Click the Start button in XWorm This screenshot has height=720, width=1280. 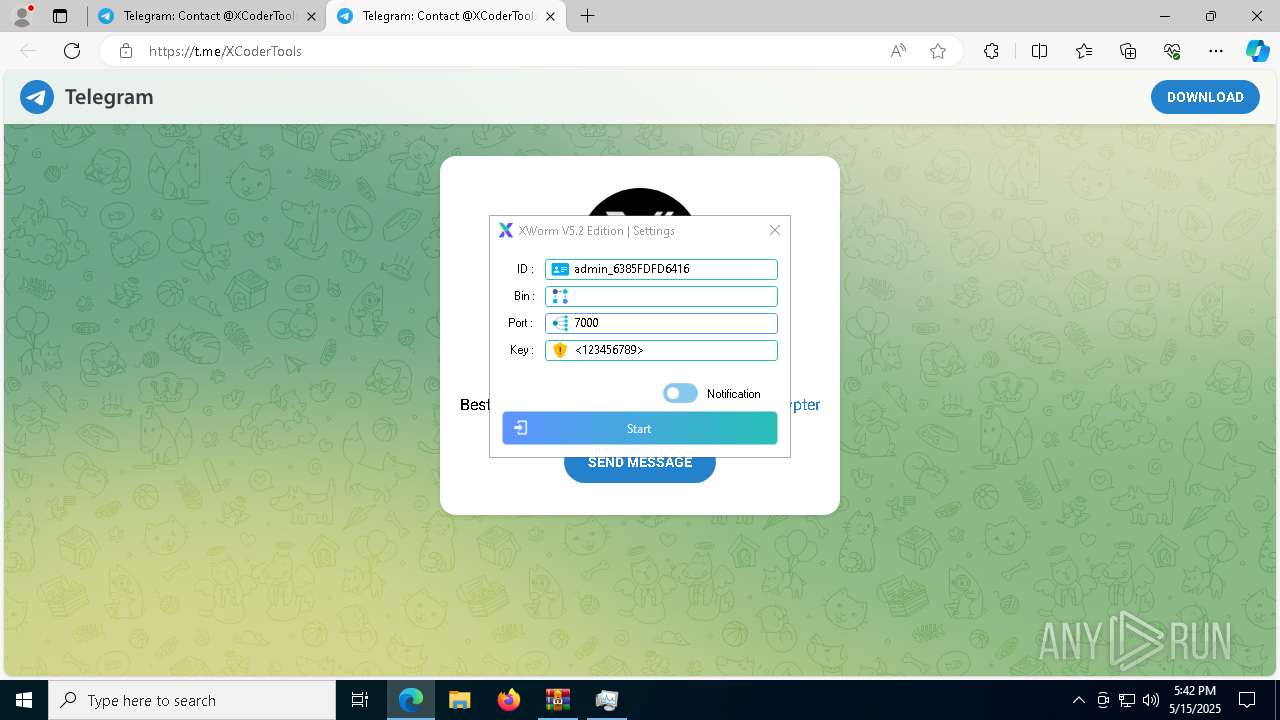point(640,428)
